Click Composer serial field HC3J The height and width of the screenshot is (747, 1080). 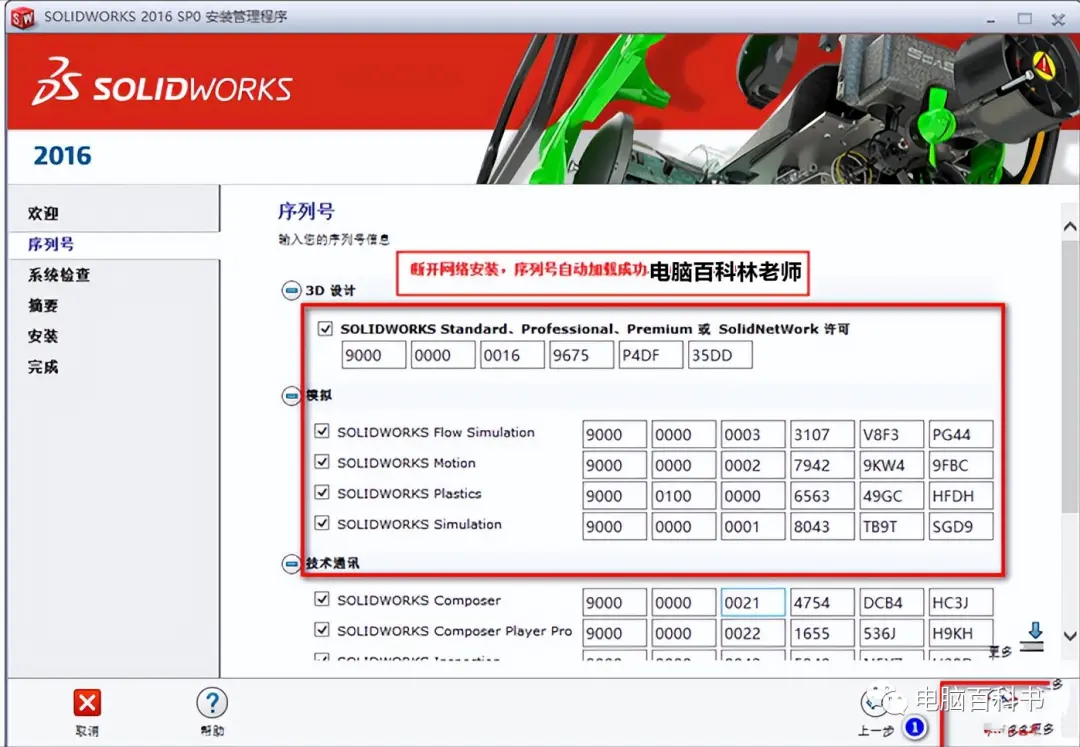click(961, 602)
